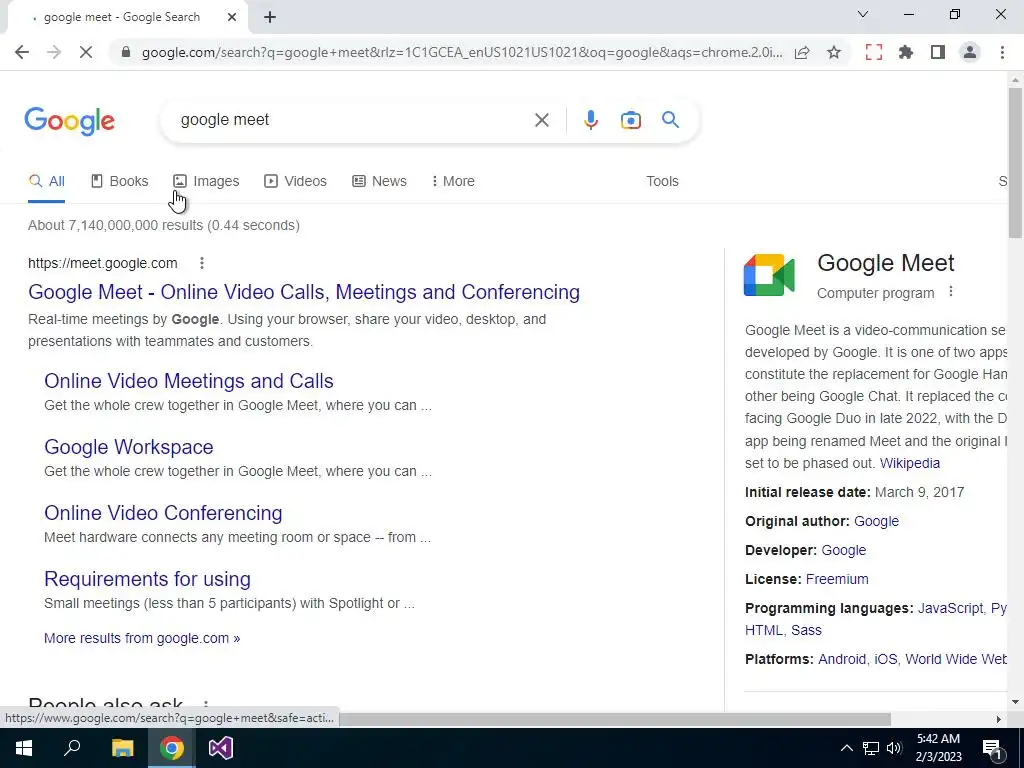The image size is (1024, 768).
Task: Switch to the Images tab
Action: pyautogui.click(x=206, y=182)
